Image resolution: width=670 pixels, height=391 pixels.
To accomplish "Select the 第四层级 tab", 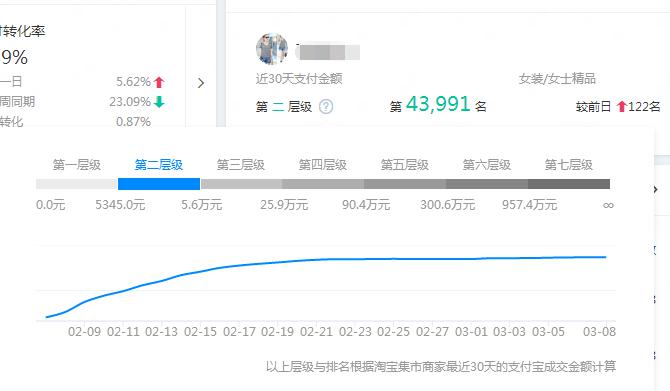I will [323, 165].
